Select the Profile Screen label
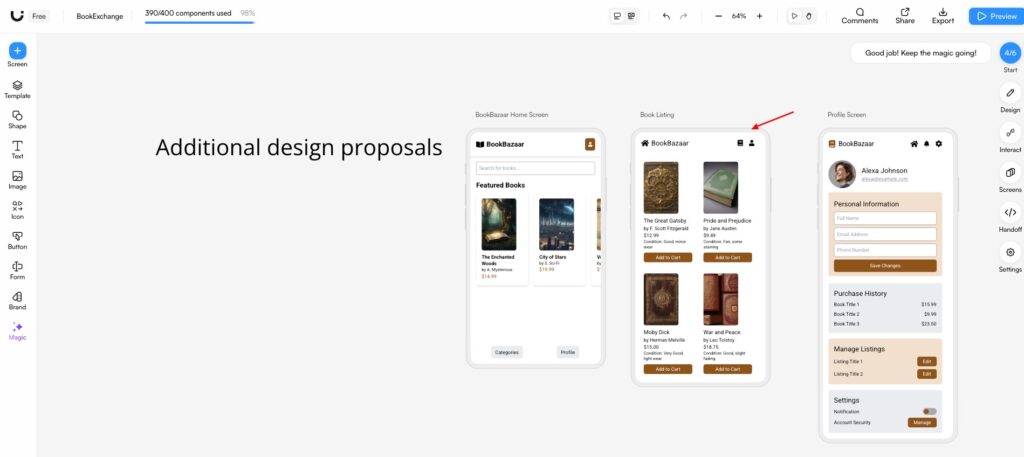 tap(846, 115)
